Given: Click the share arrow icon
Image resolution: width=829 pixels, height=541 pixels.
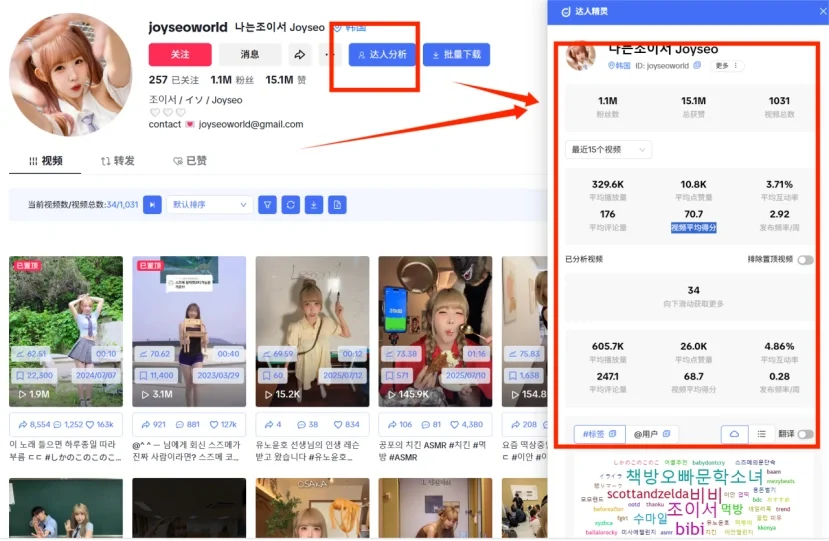Looking at the screenshot, I should pyautogui.click(x=300, y=54).
